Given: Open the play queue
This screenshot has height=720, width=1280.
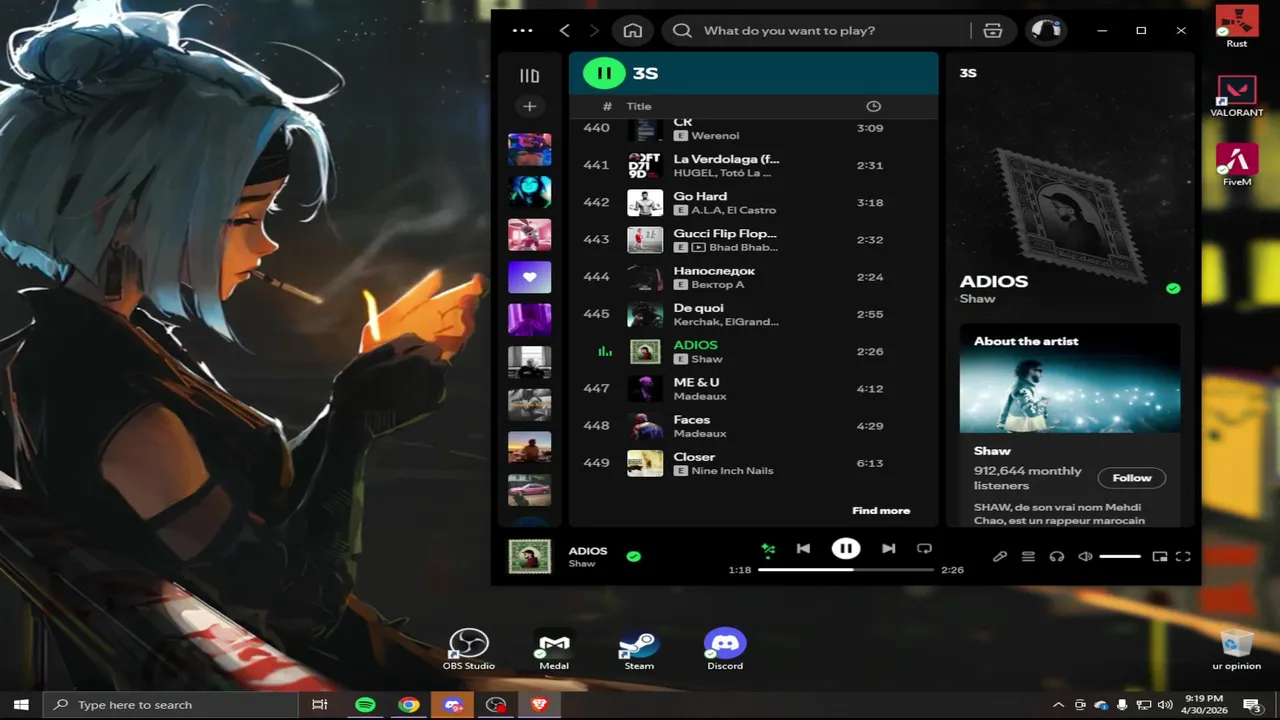Looking at the screenshot, I should click(1028, 556).
